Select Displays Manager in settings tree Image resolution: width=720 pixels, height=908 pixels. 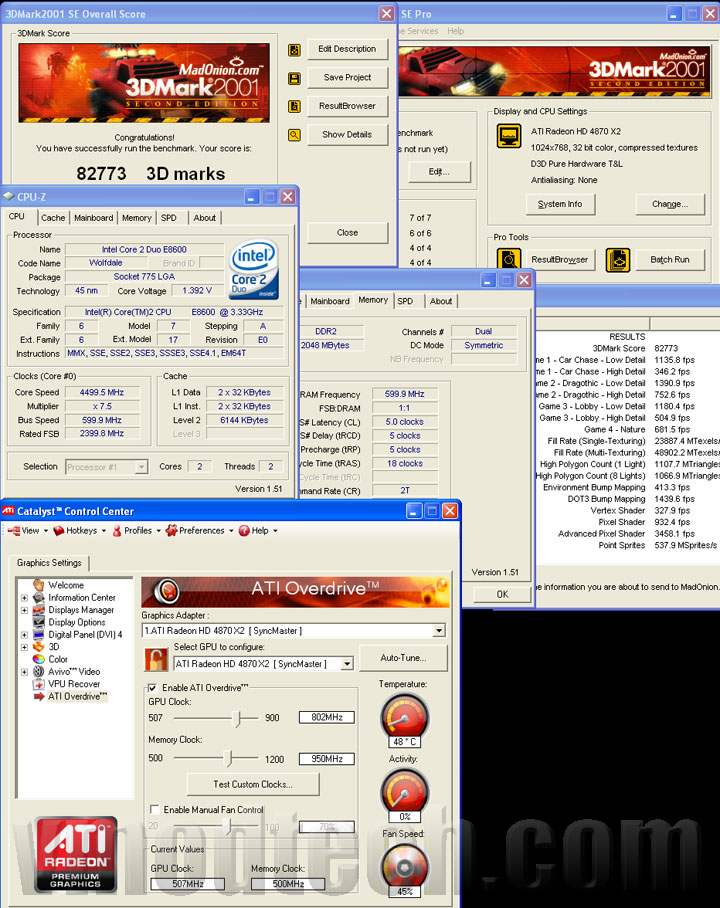81,610
